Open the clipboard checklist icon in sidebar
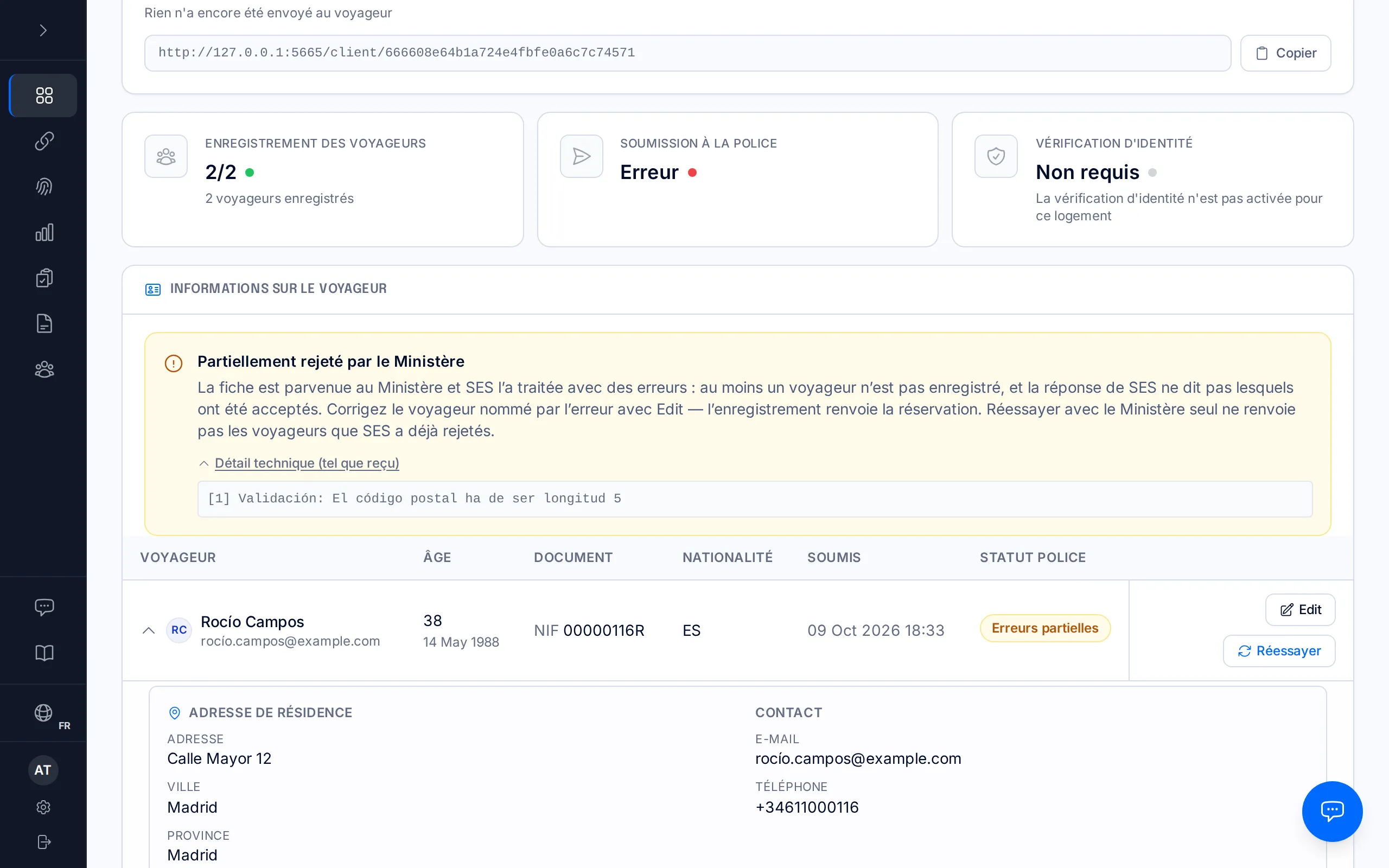This screenshot has width=1389, height=868. [x=43, y=278]
